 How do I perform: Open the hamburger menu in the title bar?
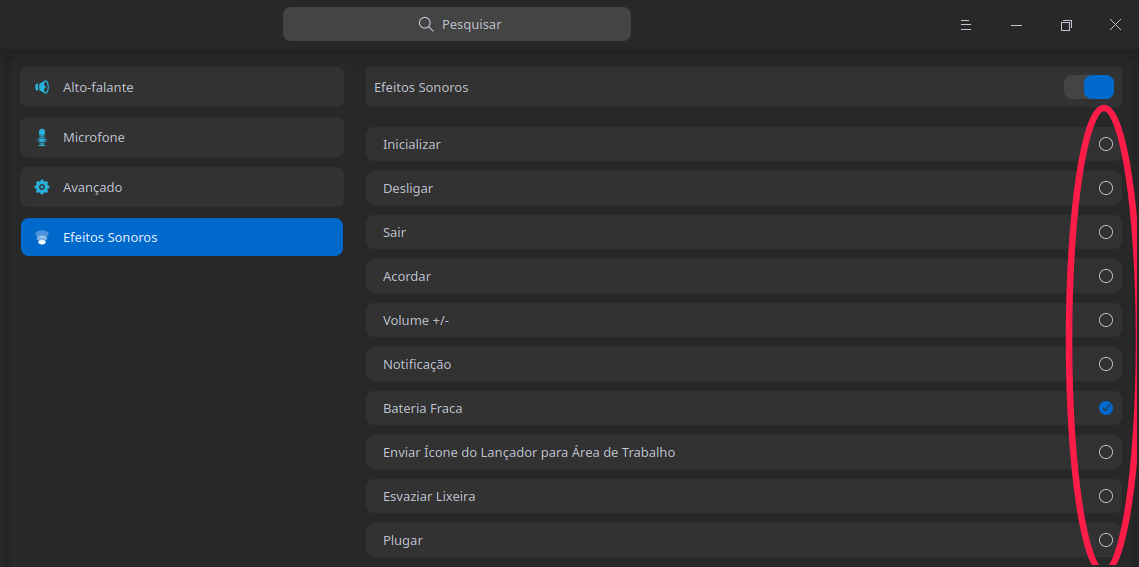965,25
